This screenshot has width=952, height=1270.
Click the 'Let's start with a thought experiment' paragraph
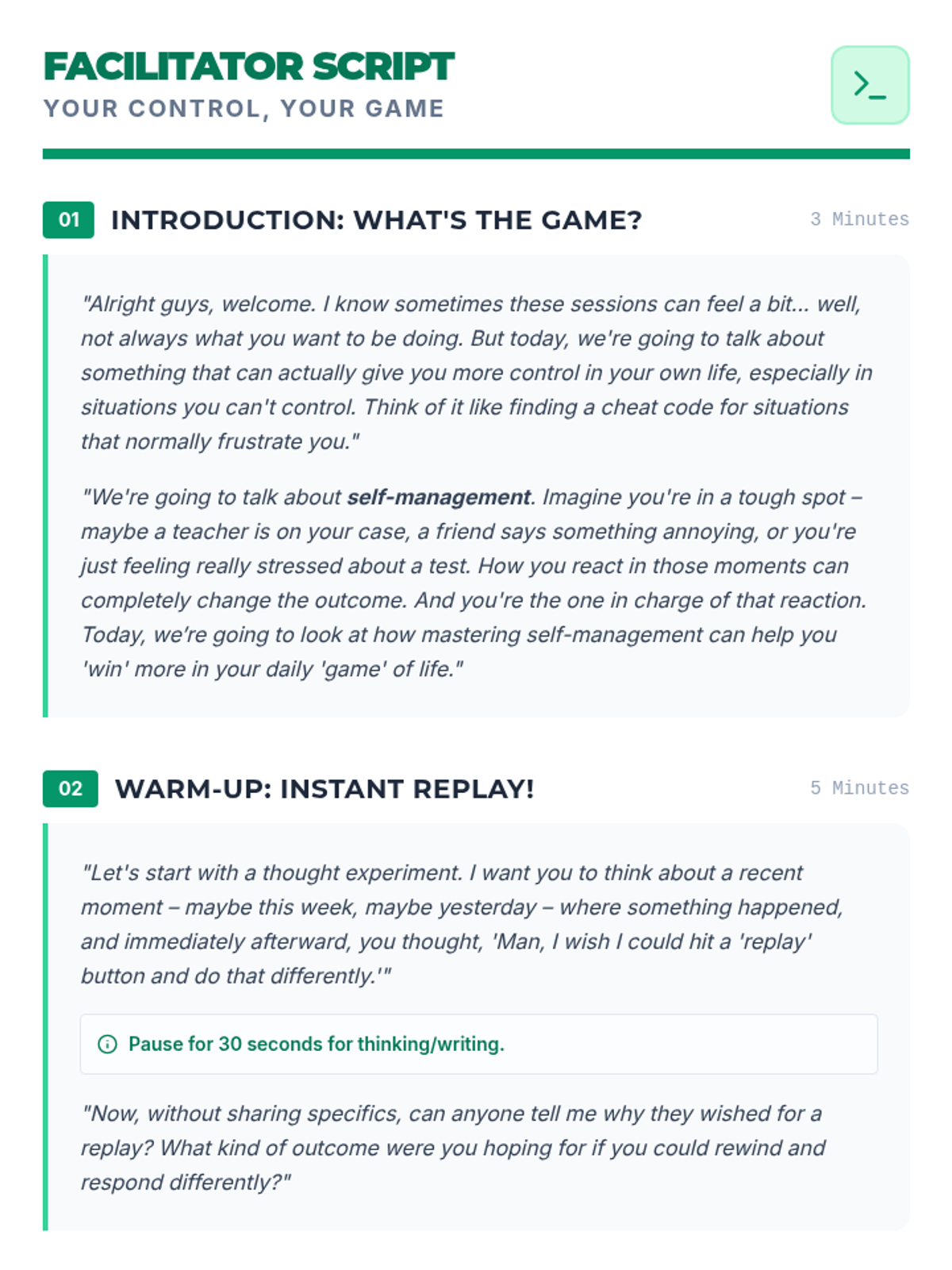coord(462,924)
